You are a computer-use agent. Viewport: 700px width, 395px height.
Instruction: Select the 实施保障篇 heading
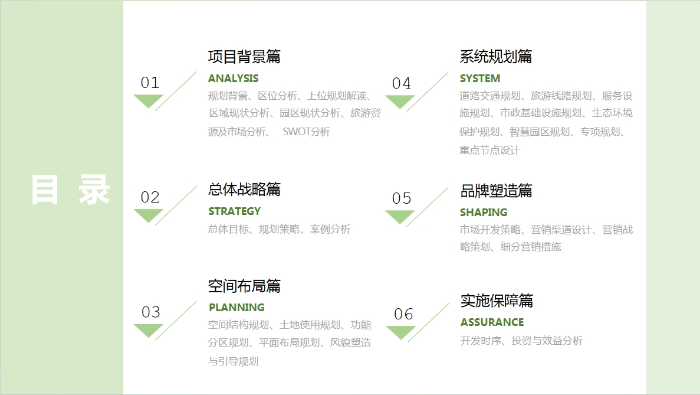(497, 300)
